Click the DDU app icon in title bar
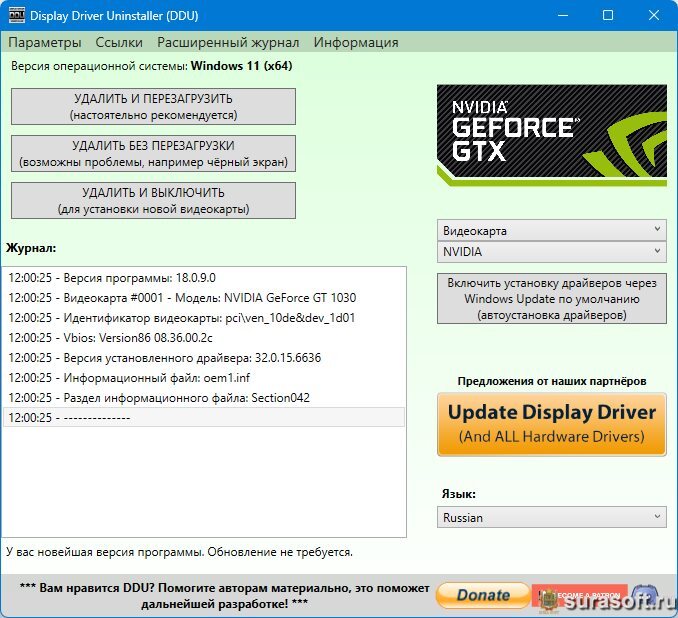This screenshot has height=618, width=678. tap(17, 16)
